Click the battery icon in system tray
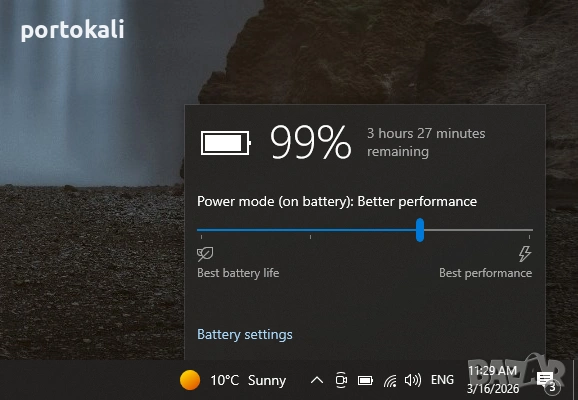This screenshot has height=400, width=578. [x=365, y=380]
